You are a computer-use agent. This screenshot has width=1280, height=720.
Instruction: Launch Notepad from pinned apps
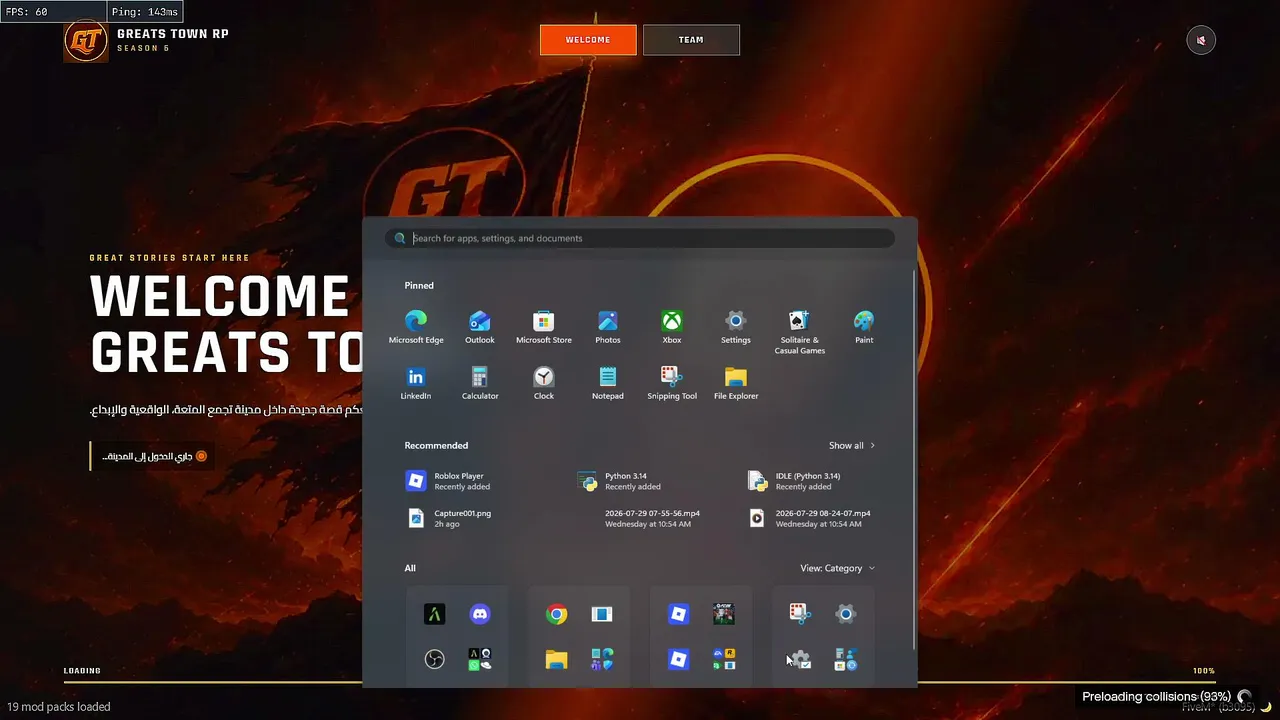(608, 383)
